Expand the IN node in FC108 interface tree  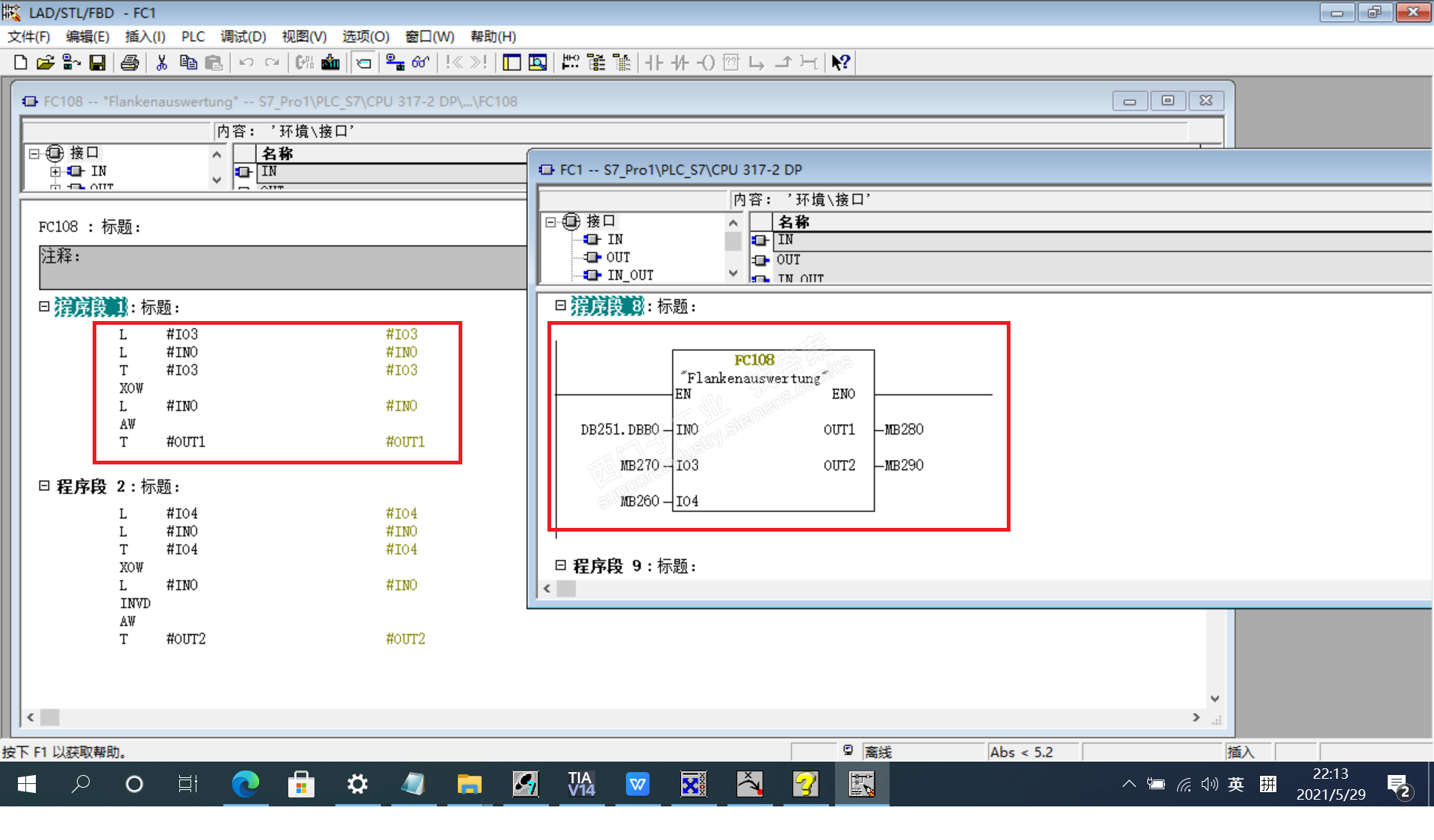[x=55, y=171]
